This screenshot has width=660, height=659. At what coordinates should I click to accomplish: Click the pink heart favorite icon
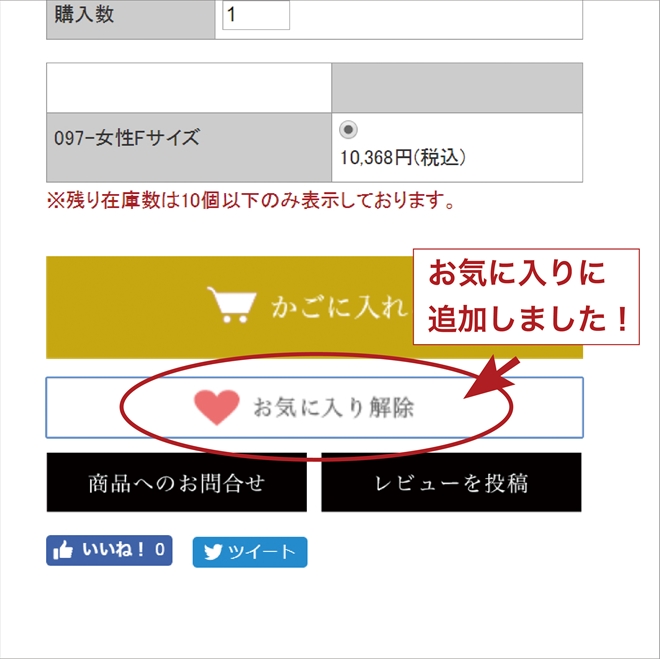coord(217,407)
